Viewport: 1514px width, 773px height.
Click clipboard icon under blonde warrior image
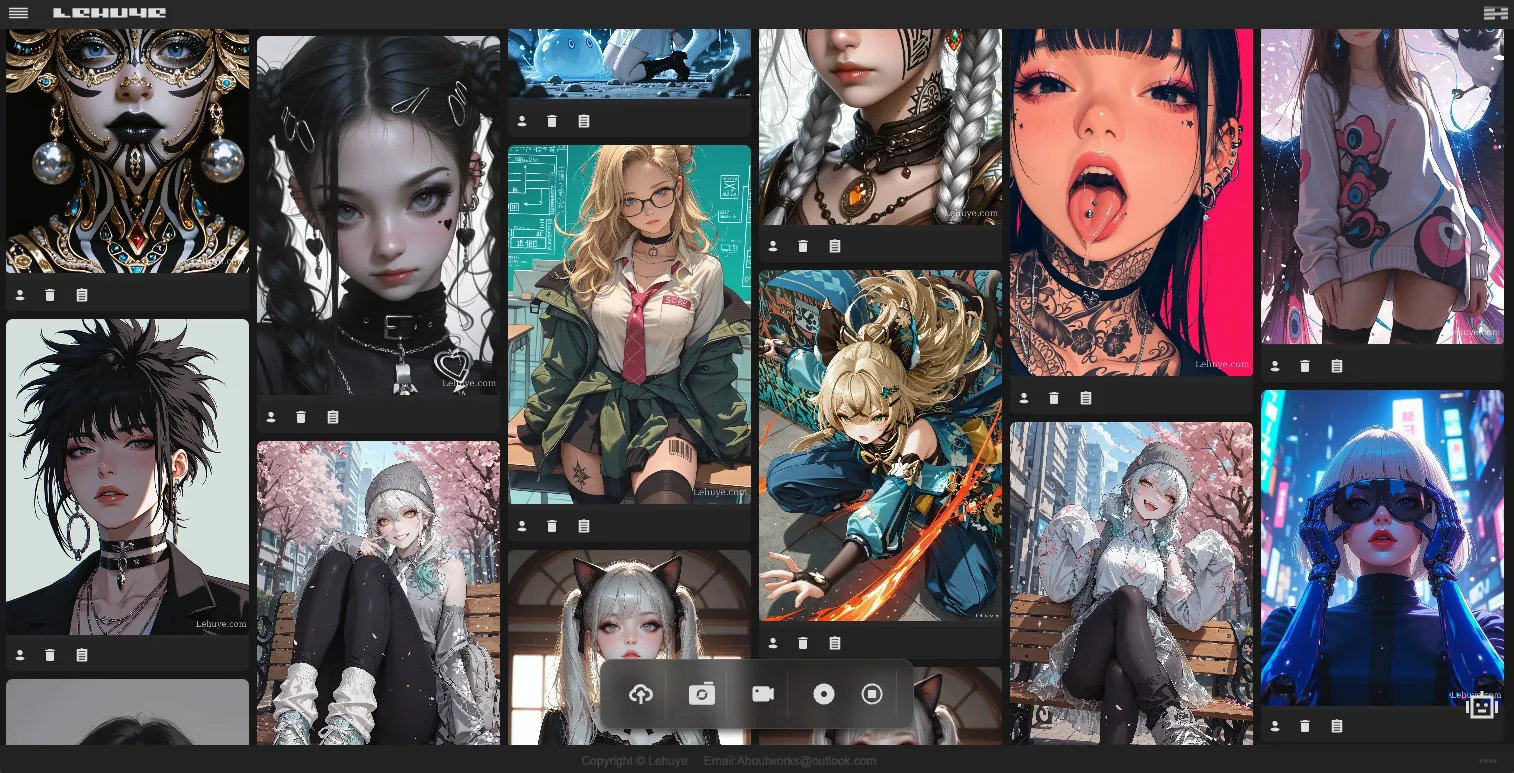click(x=835, y=643)
